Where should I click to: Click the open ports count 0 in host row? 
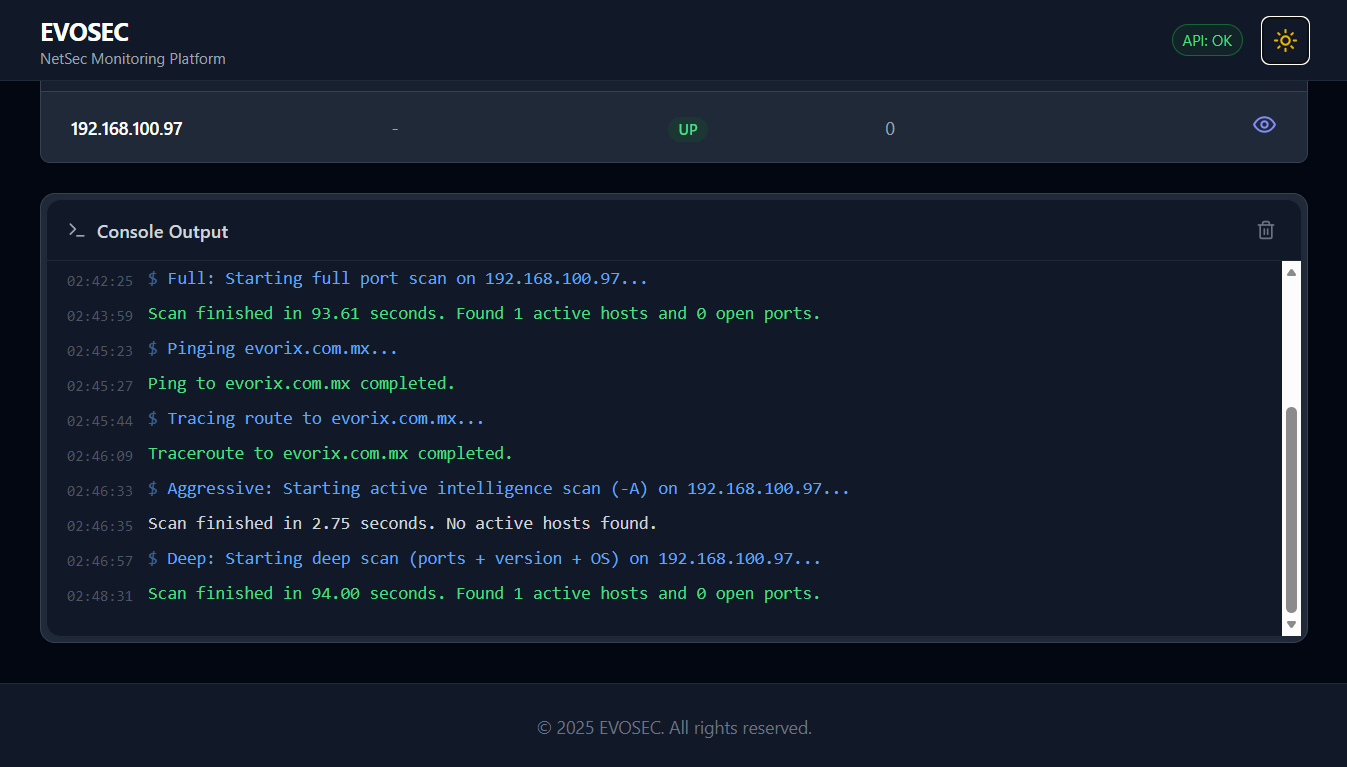click(x=889, y=130)
